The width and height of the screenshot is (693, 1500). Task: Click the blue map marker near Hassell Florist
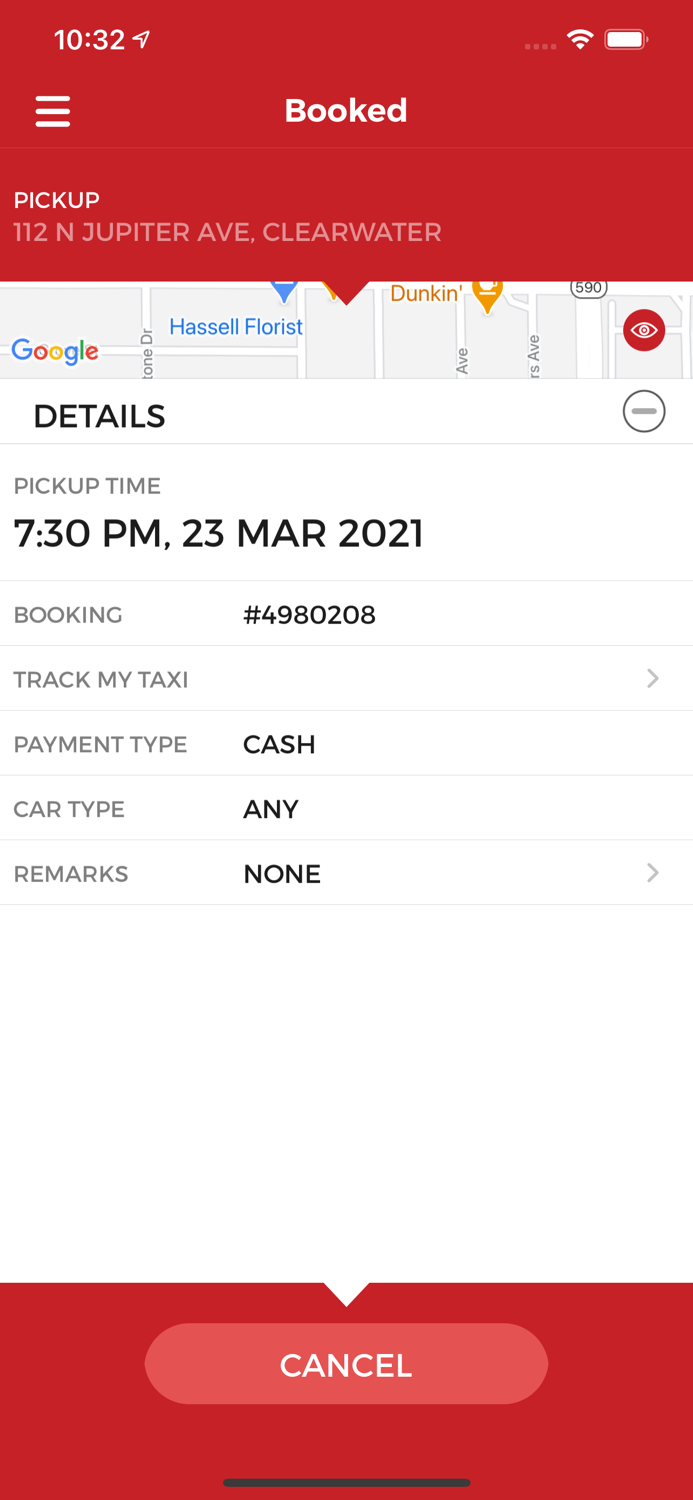(x=283, y=288)
